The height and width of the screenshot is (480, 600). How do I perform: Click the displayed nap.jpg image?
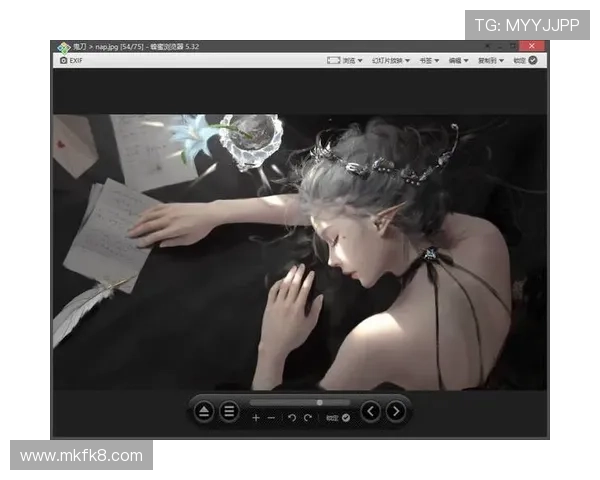[x=300, y=250]
